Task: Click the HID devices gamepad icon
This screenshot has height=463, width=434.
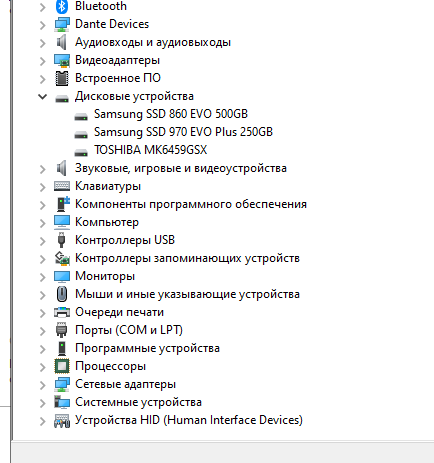Action: coord(62,421)
